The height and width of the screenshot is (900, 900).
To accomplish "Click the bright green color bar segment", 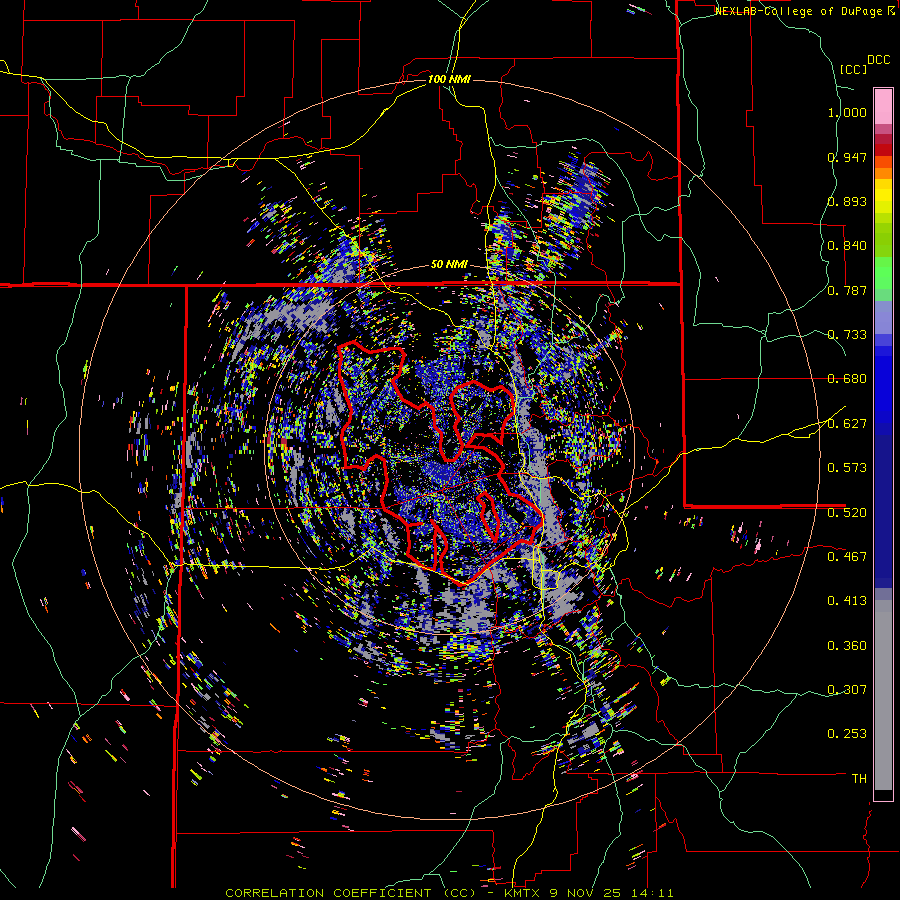I will tap(883, 273).
